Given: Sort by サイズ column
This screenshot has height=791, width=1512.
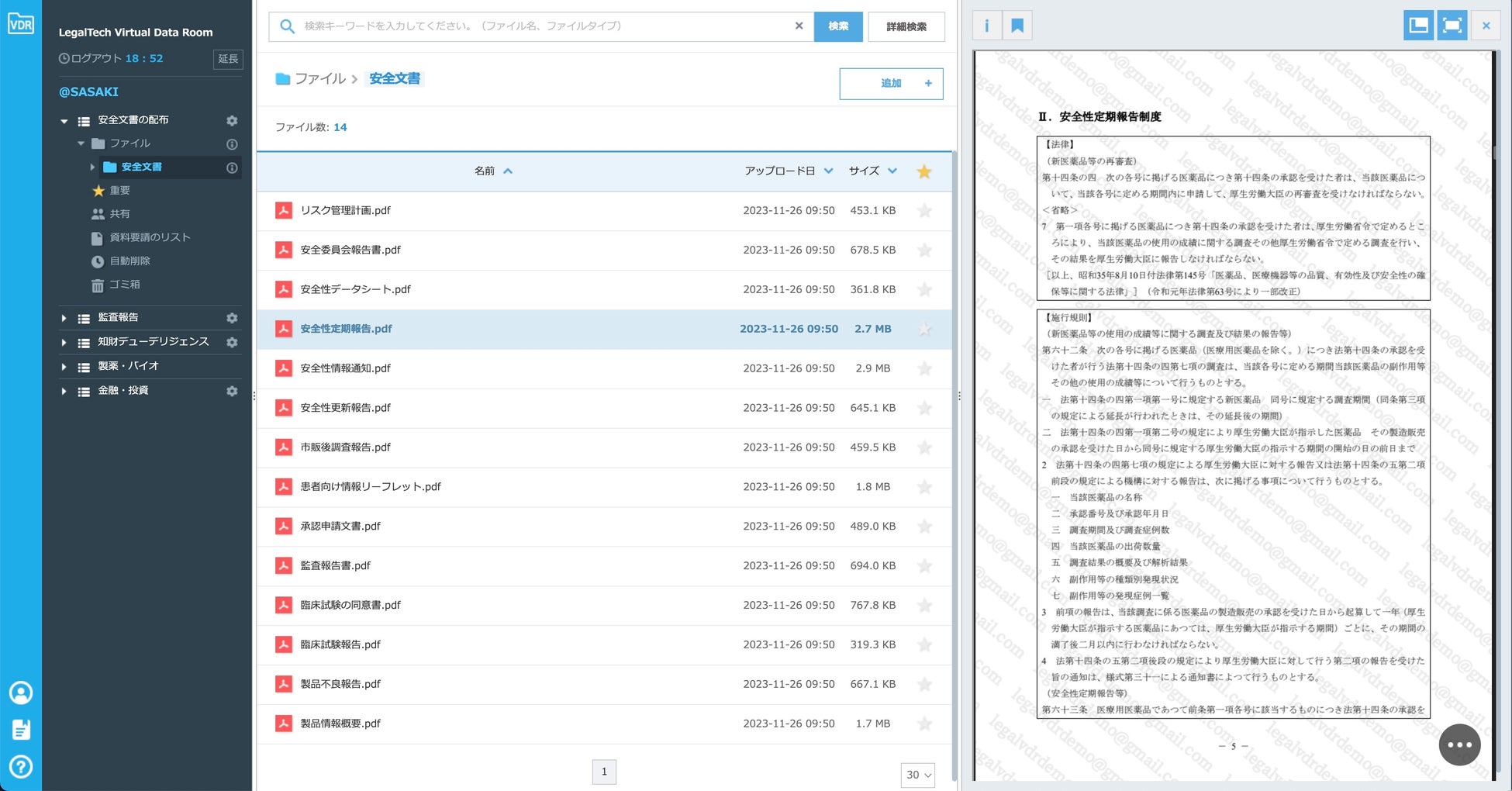Looking at the screenshot, I should pos(872,171).
